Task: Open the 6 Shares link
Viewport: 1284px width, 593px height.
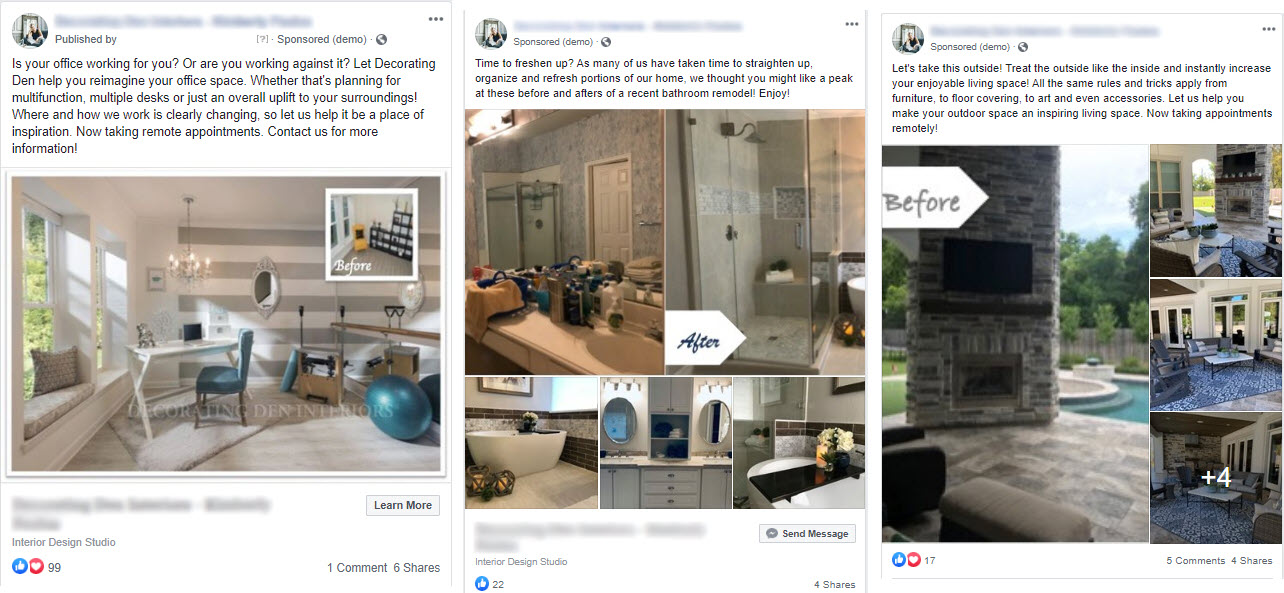Action: coord(417,568)
